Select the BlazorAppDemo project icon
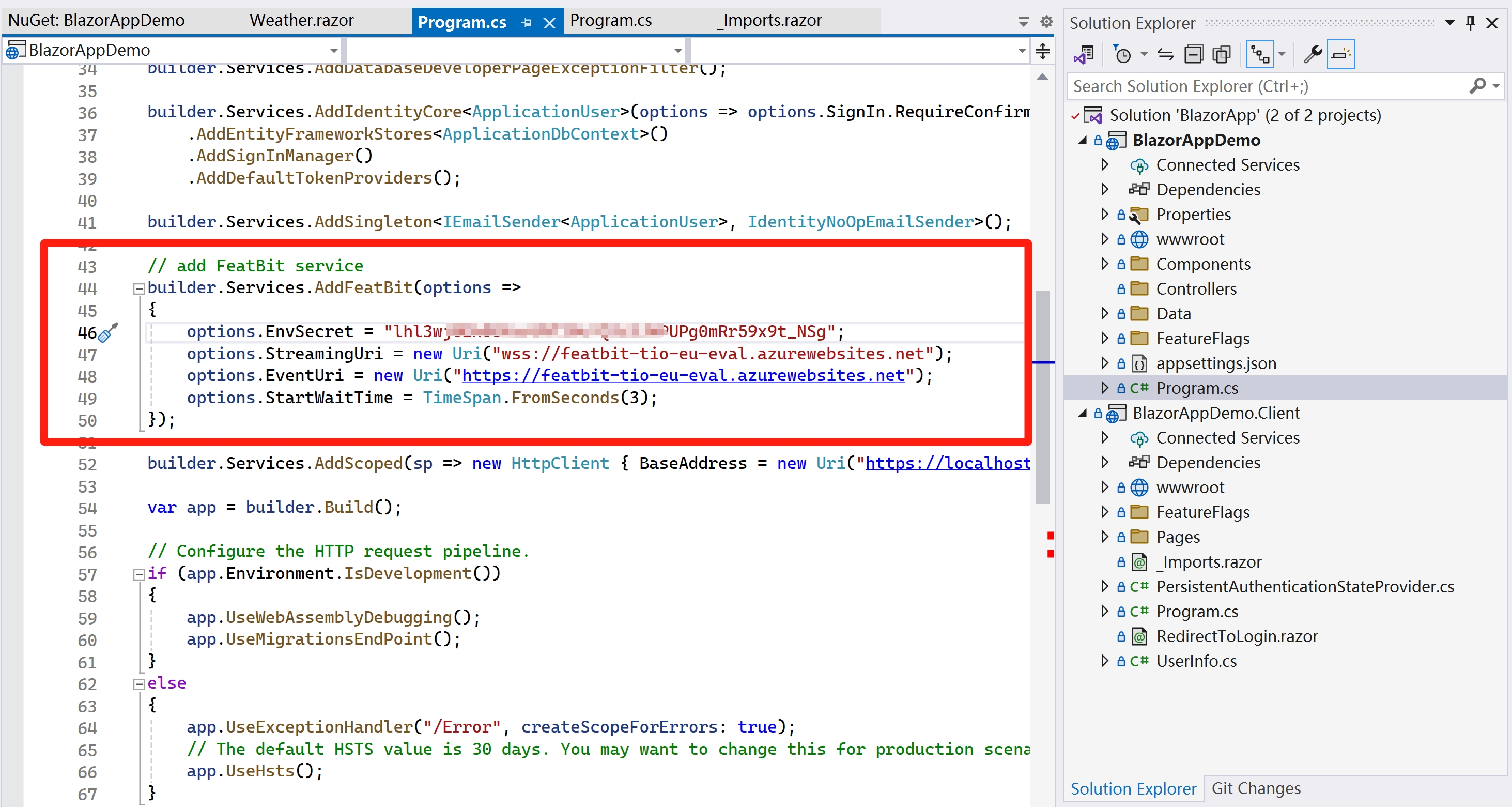The height and width of the screenshot is (807, 1512). tap(1116, 141)
